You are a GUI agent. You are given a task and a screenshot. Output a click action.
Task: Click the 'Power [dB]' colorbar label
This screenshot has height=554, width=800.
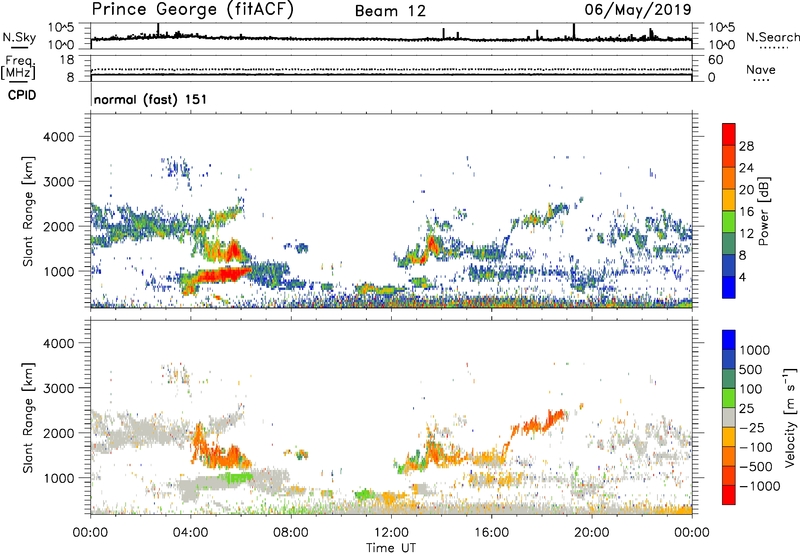(x=764, y=211)
